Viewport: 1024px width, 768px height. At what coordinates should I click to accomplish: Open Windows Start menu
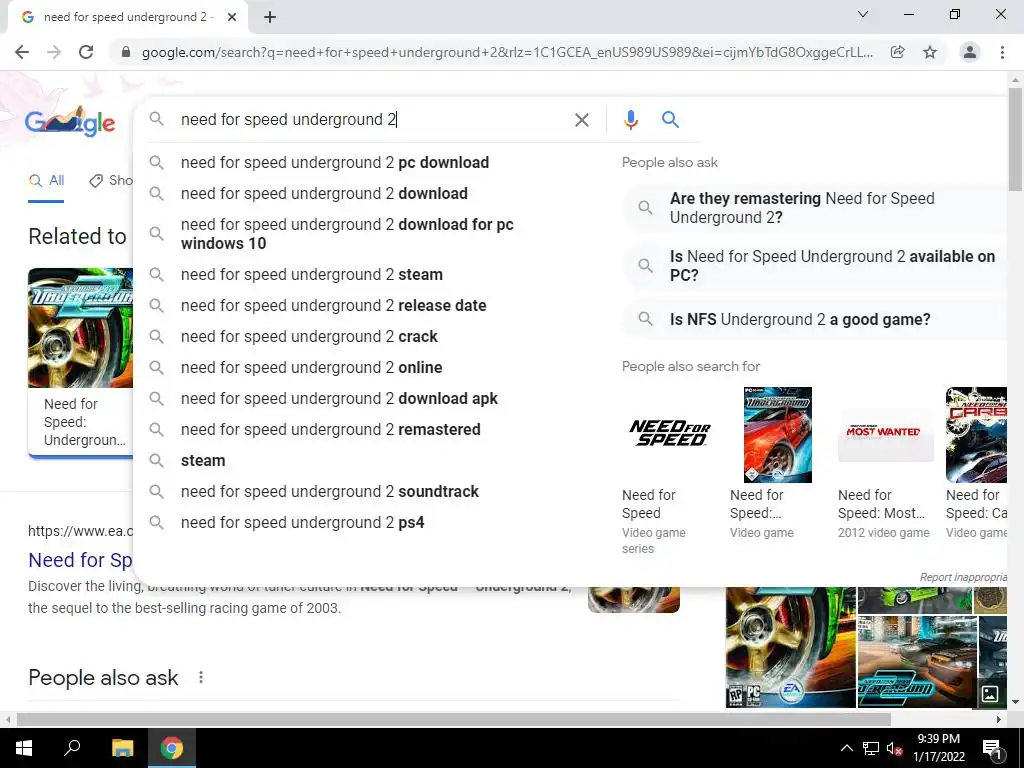pyautogui.click(x=24, y=748)
